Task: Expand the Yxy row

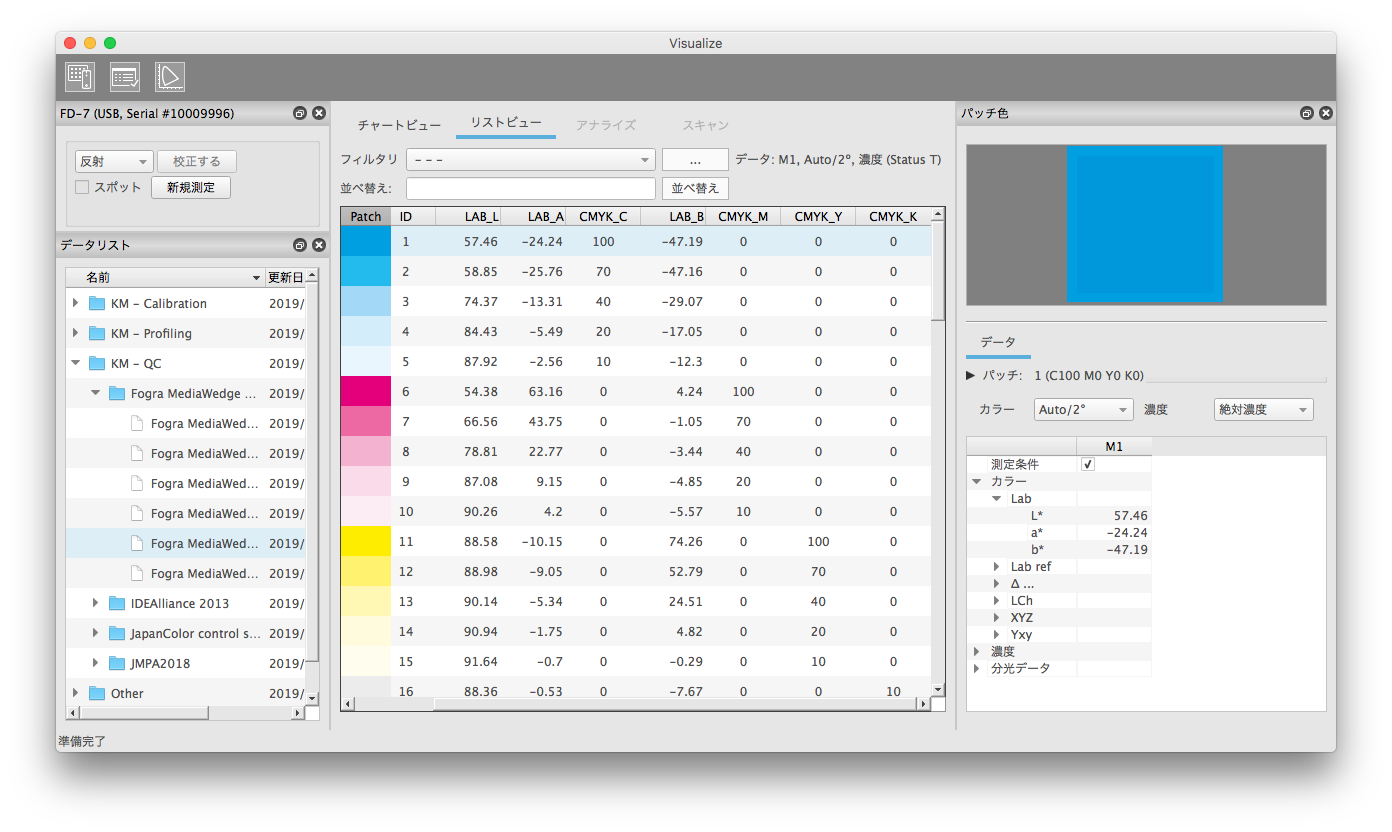Action: pos(997,635)
